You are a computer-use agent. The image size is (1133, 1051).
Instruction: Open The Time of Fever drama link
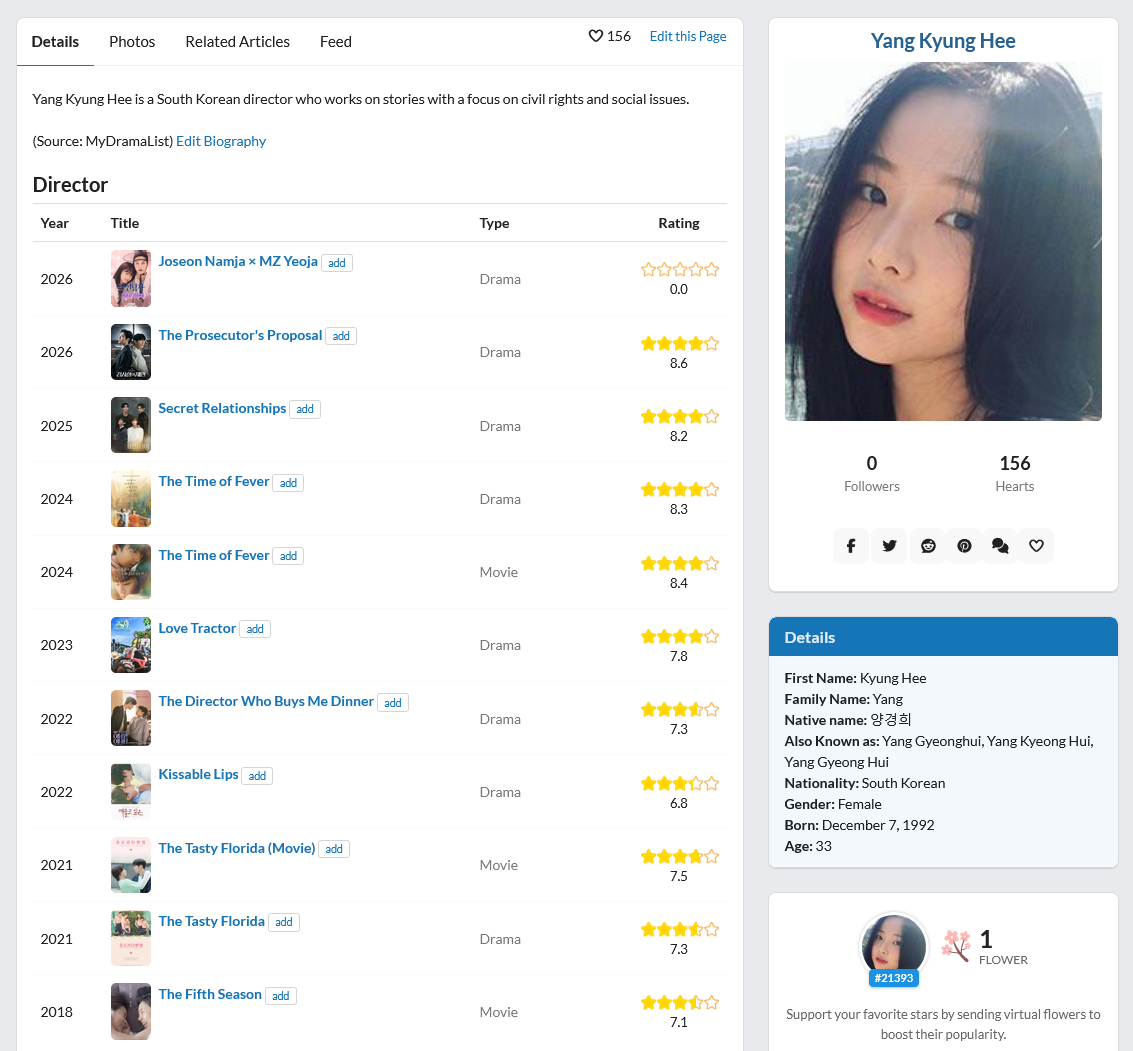click(213, 481)
